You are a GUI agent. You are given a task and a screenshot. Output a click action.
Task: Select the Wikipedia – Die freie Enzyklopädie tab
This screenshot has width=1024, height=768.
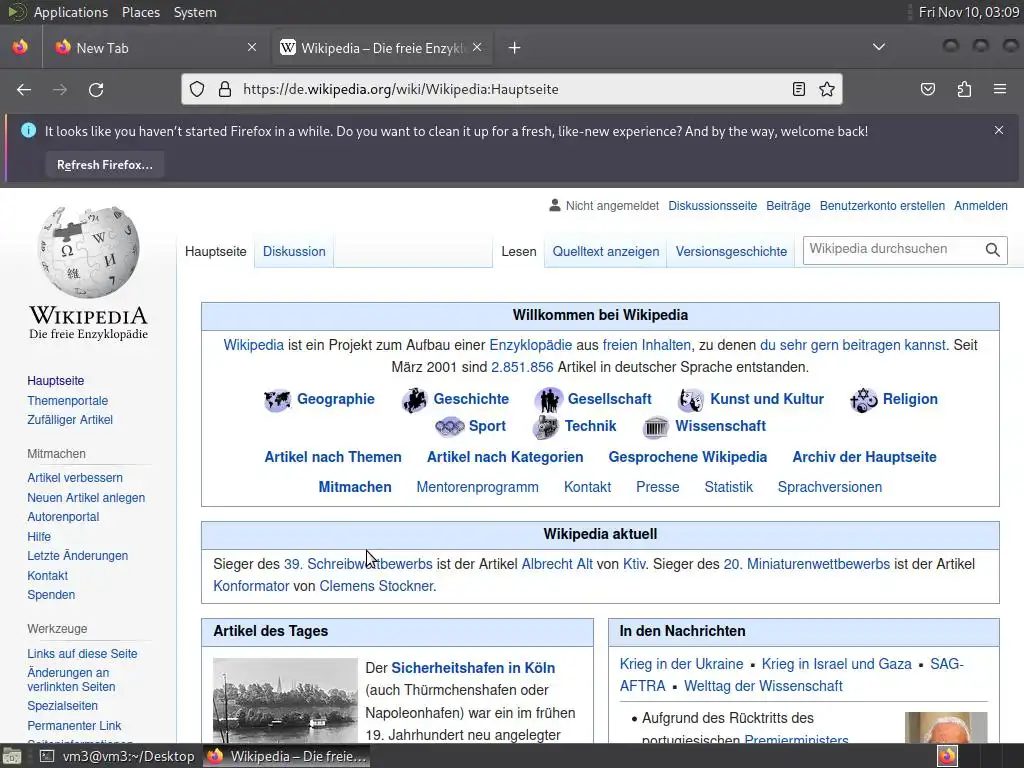tap(382, 48)
